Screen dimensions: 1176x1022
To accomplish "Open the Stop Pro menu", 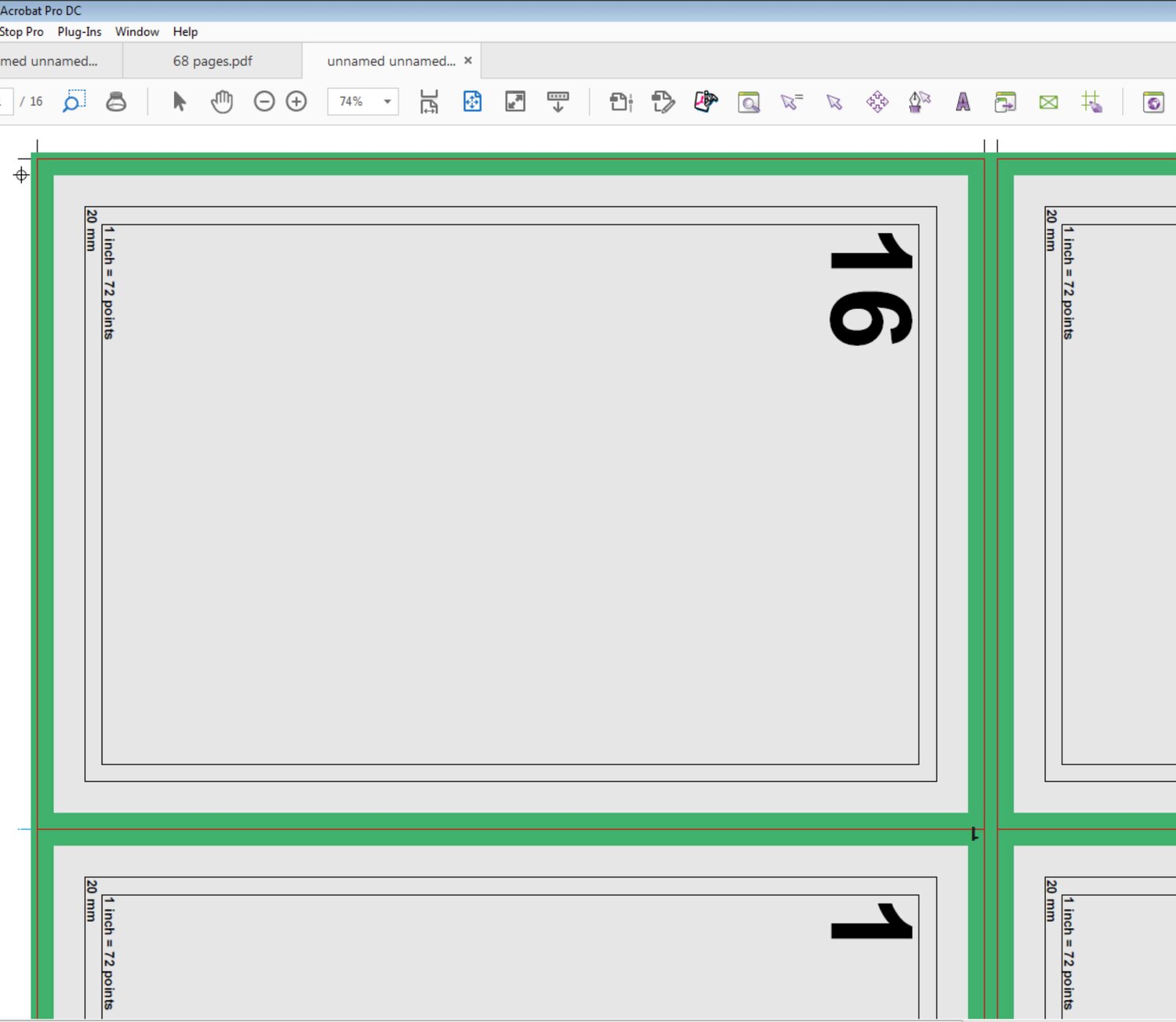I will (22, 31).
